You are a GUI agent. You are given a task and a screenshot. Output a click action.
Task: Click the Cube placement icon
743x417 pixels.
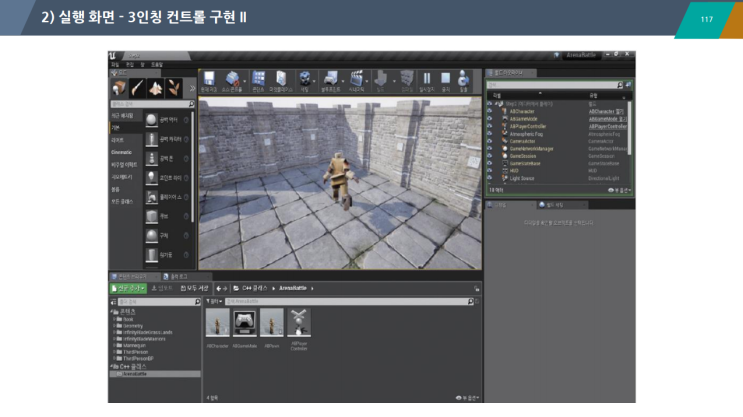point(151,217)
